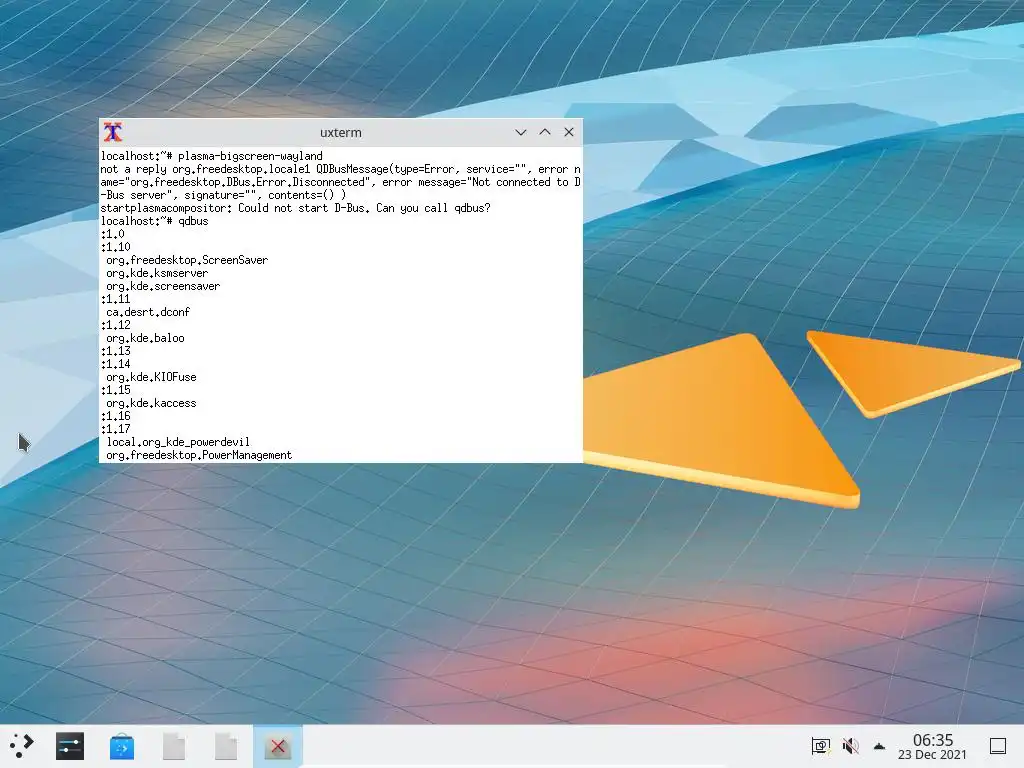
Task: Select the uxterm task in the taskbar
Action: point(278,746)
